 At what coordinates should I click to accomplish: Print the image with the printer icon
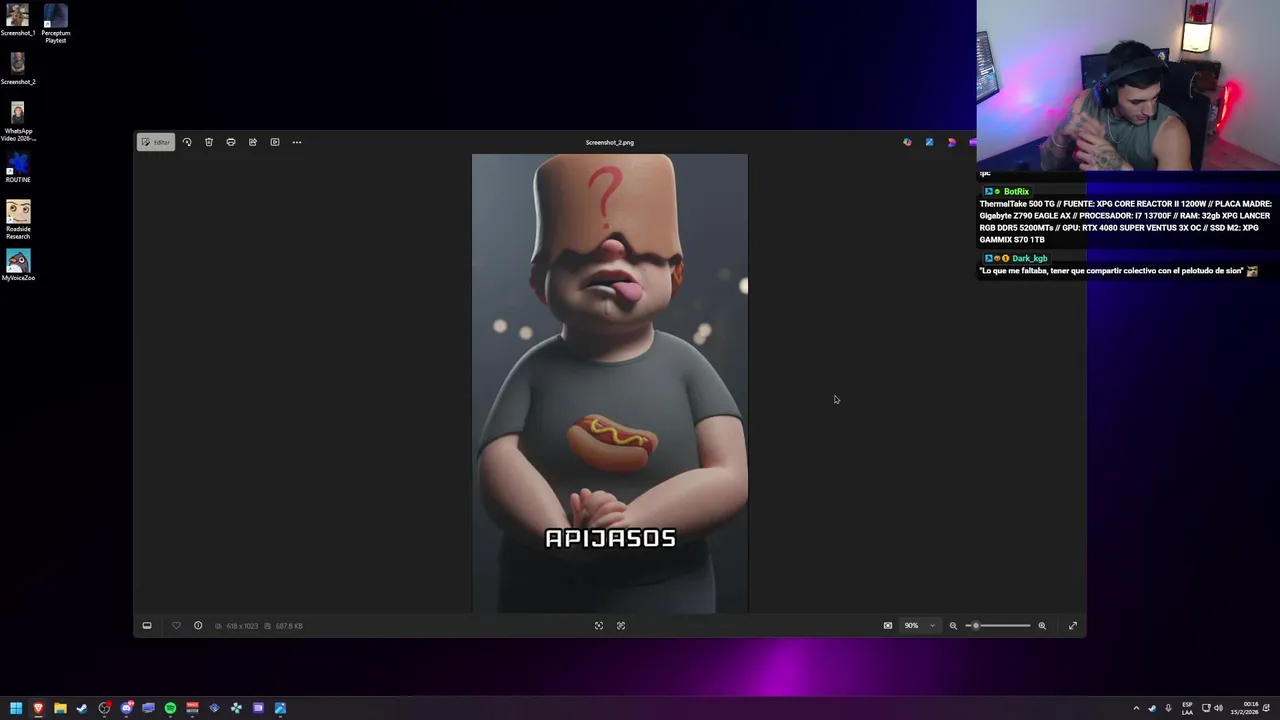pos(231,142)
